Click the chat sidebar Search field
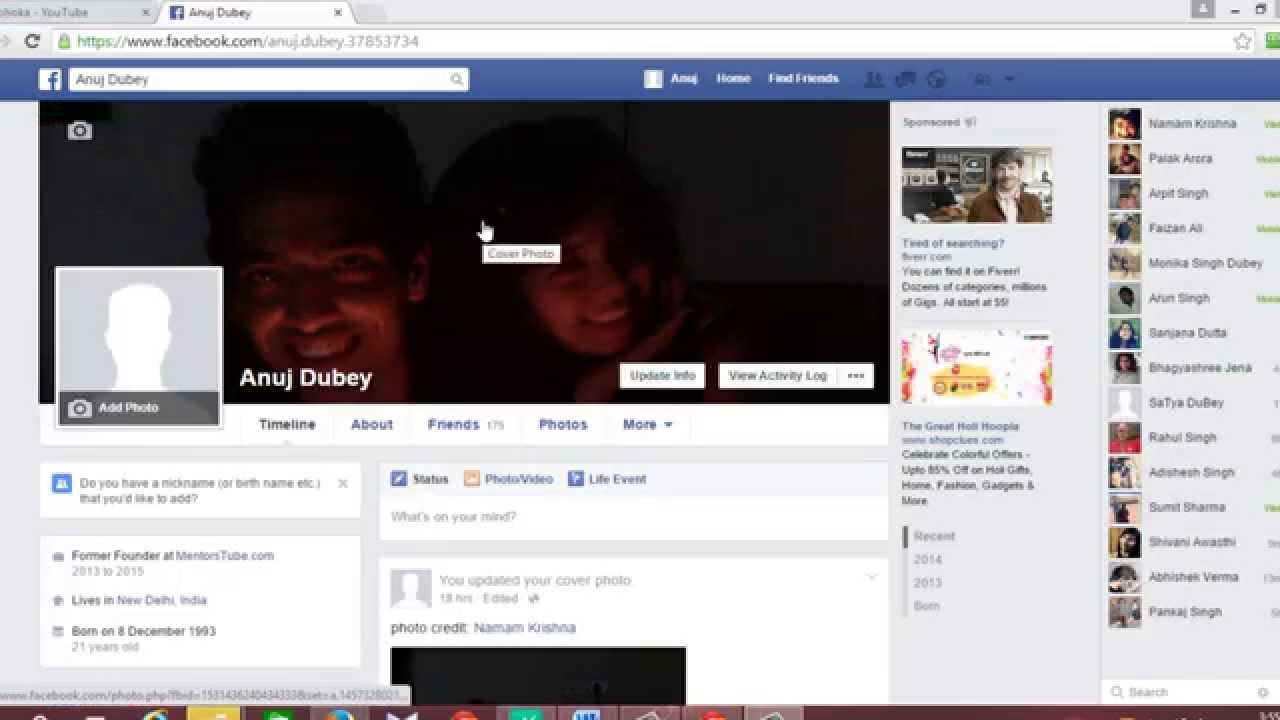The width and height of the screenshot is (1280, 720). click(x=1180, y=692)
